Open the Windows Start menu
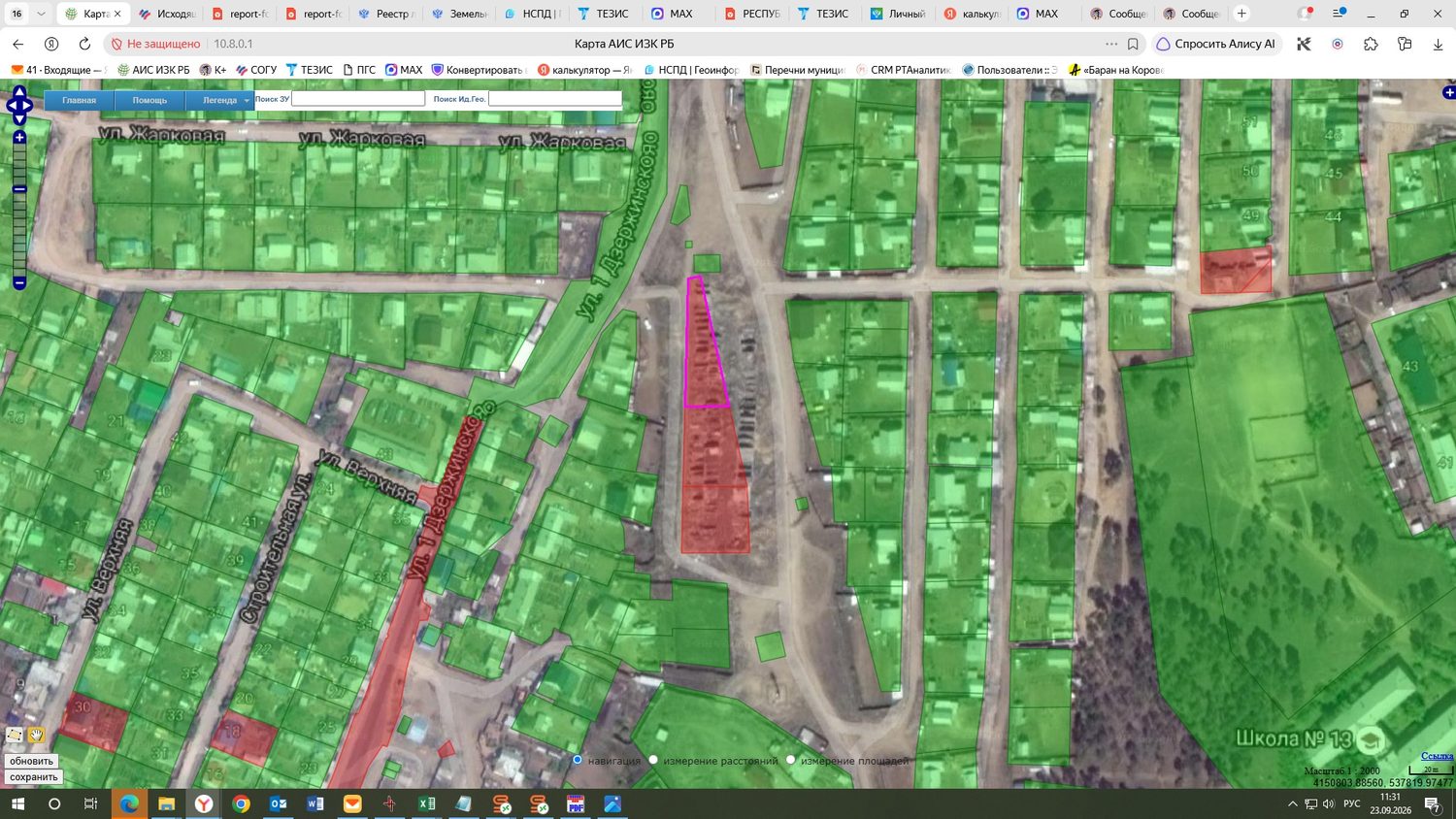Screen dimensions: 1456x819 coord(17,803)
